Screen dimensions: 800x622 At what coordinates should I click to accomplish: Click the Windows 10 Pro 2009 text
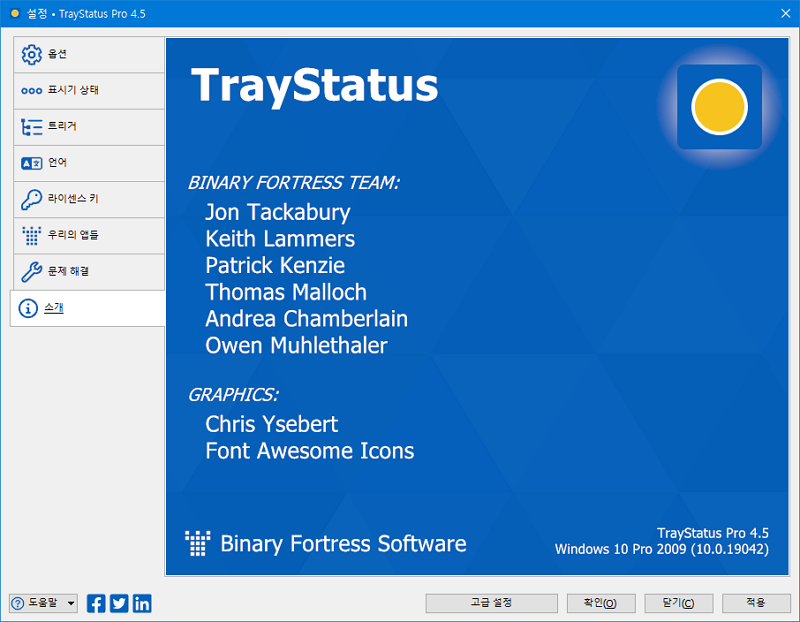point(662,550)
